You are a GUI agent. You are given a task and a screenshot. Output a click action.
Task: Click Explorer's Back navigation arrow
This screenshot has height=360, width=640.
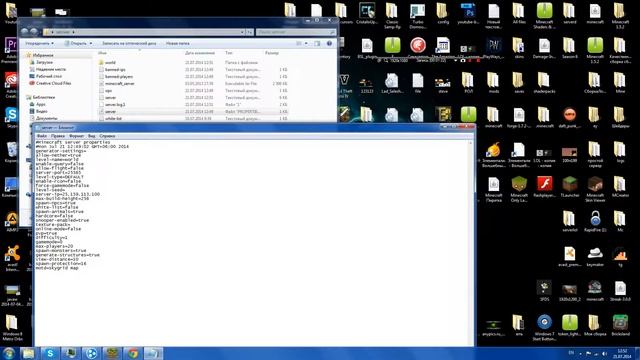[24, 31]
